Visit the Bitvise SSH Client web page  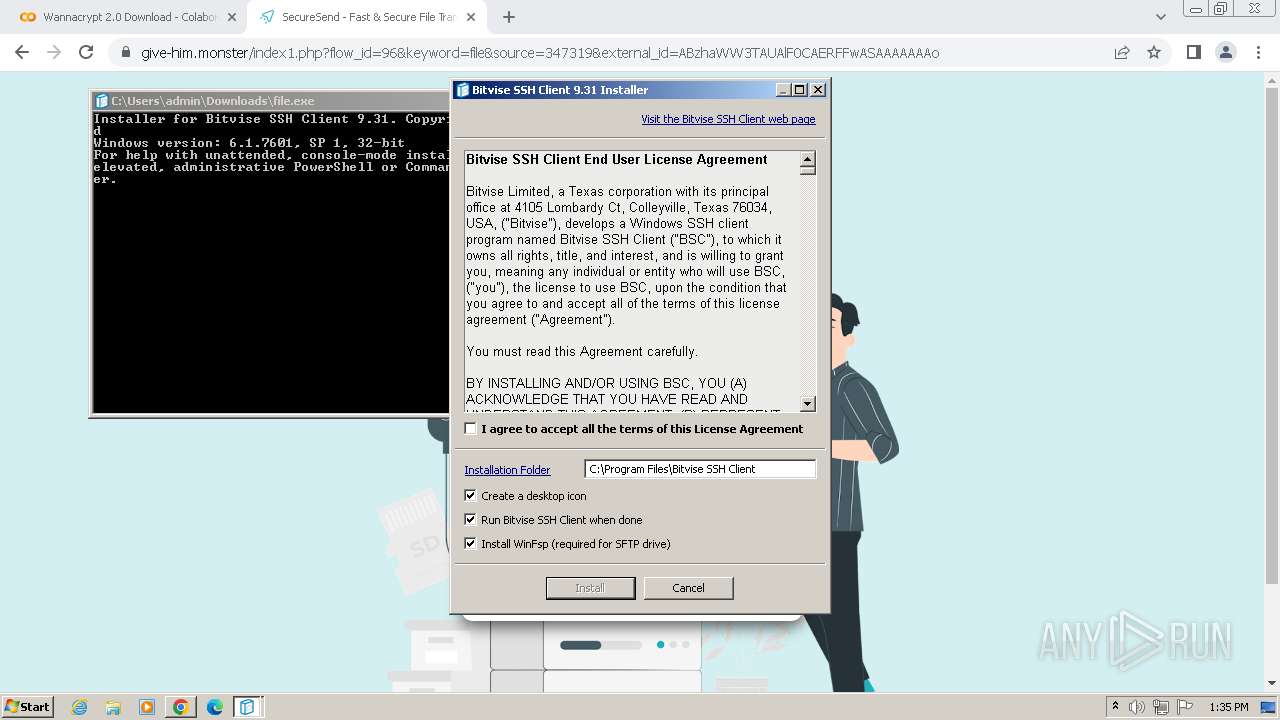[728, 119]
